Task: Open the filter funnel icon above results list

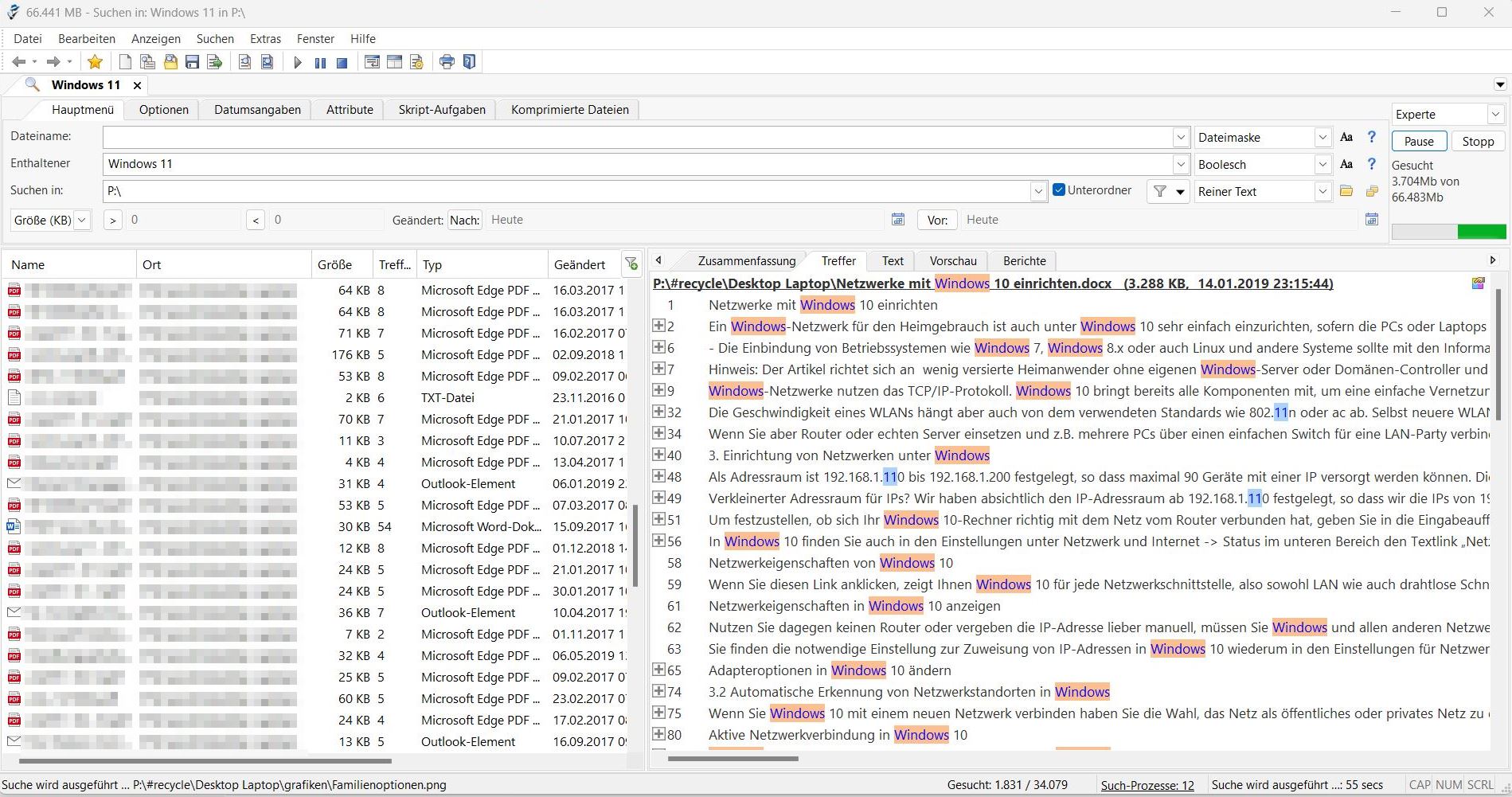Action: point(631,264)
